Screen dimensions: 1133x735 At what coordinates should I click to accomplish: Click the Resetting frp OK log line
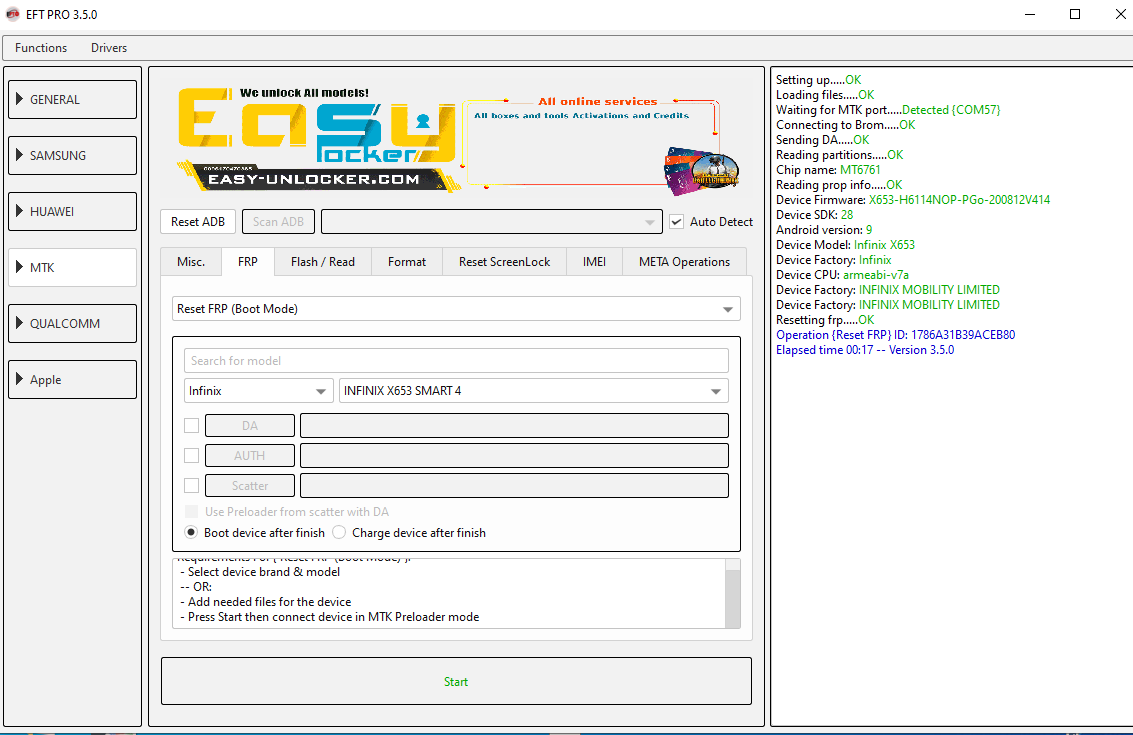click(x=825, y=320)
